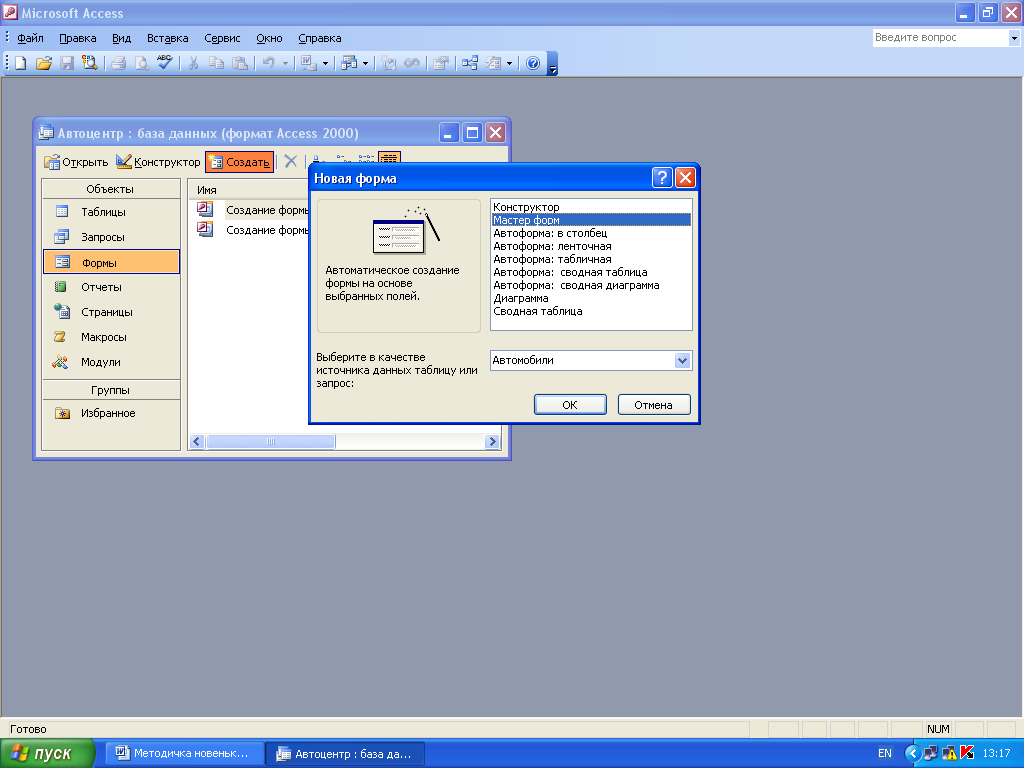
Task: Switch to Макросы objects
Action: click(111, 337)
